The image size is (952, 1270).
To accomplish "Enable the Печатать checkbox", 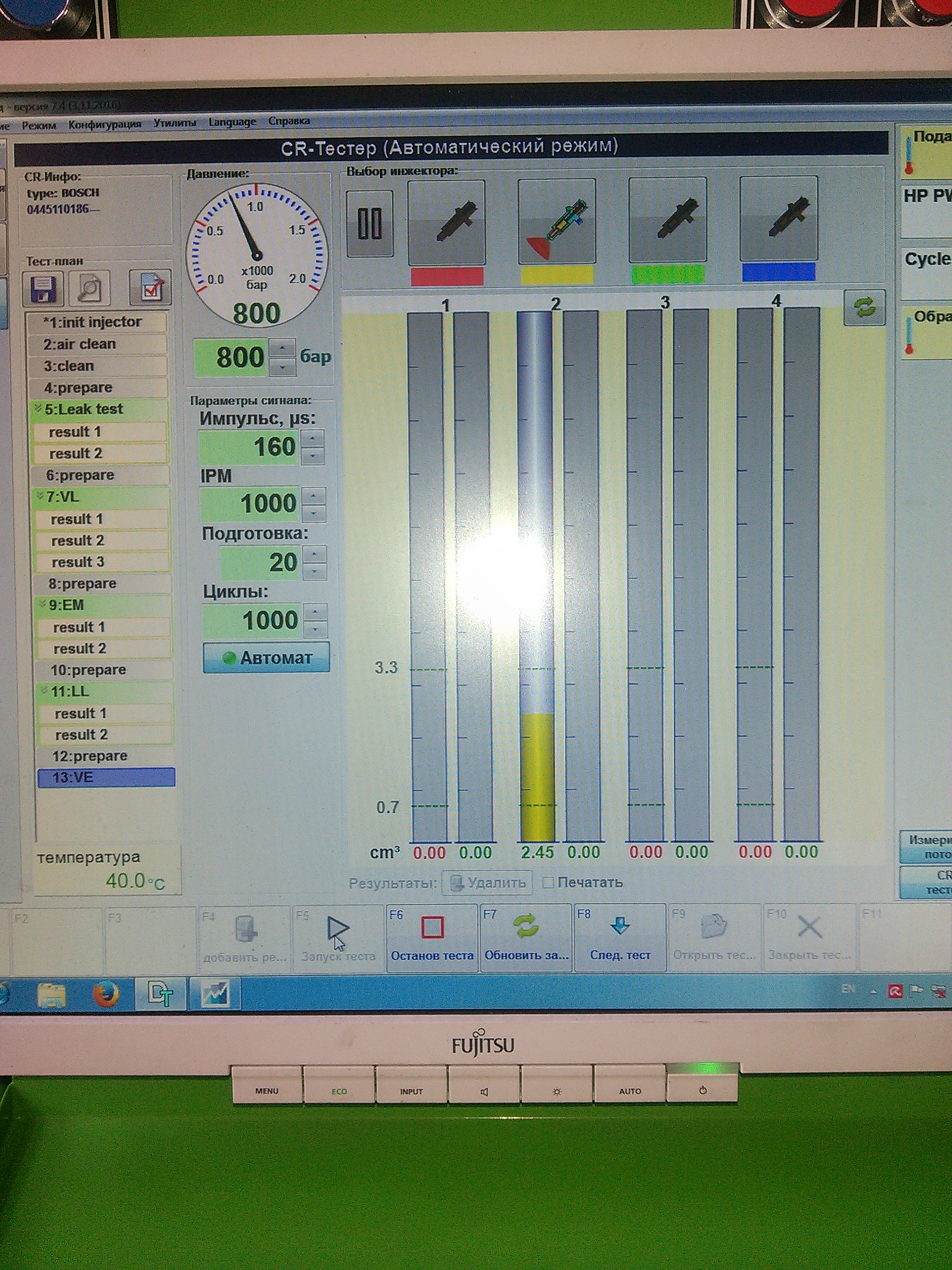I will click(x=548, y=882).
